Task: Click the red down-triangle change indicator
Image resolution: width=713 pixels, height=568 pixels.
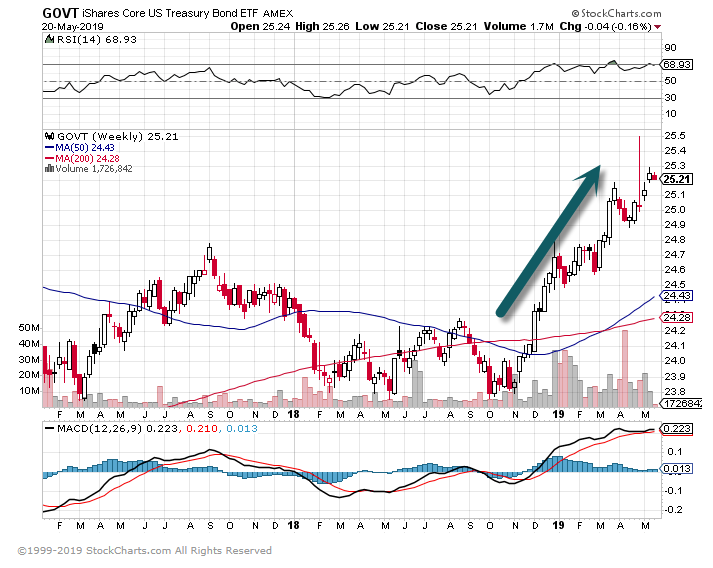Action: pyautogui.click(x=657, y=27)
